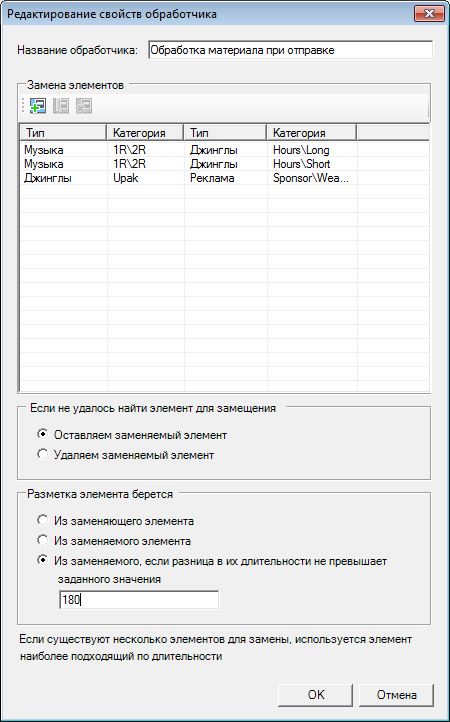The width and height of the screenshot is (450, 722).
Task: Click the first Категория column header
Action: pos(145,133)
